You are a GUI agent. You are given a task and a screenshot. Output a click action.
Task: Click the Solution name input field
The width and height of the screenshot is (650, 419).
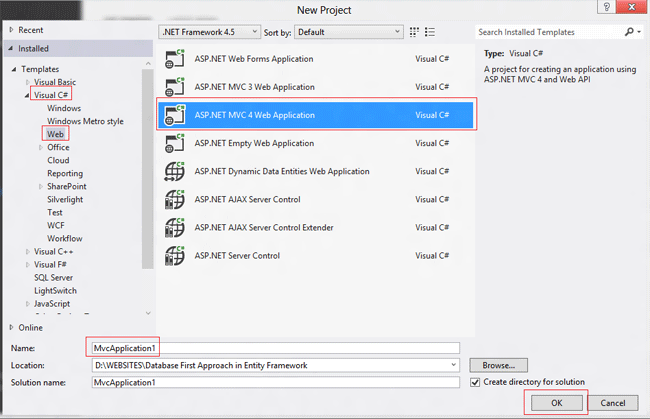276,383
